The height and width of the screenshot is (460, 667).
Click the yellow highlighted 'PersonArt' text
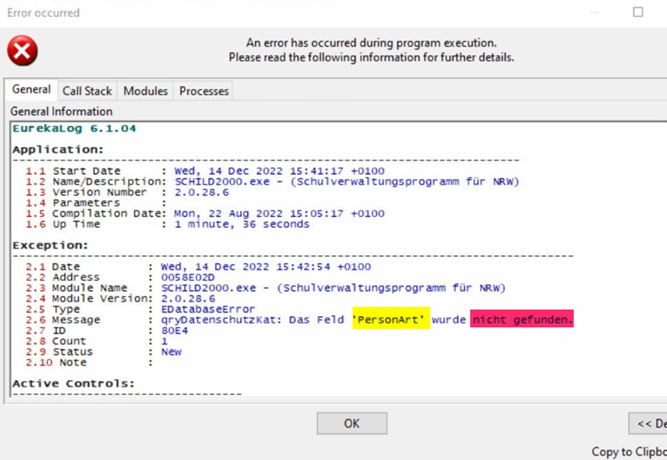(391, 320)
